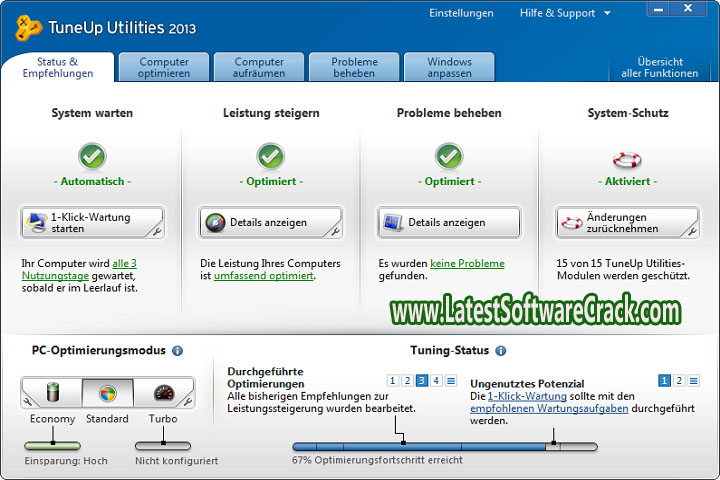Go to page 3 of Durchgeführte Optimierungen
This screenshot has width=720, height=480.
pos(422,380)
